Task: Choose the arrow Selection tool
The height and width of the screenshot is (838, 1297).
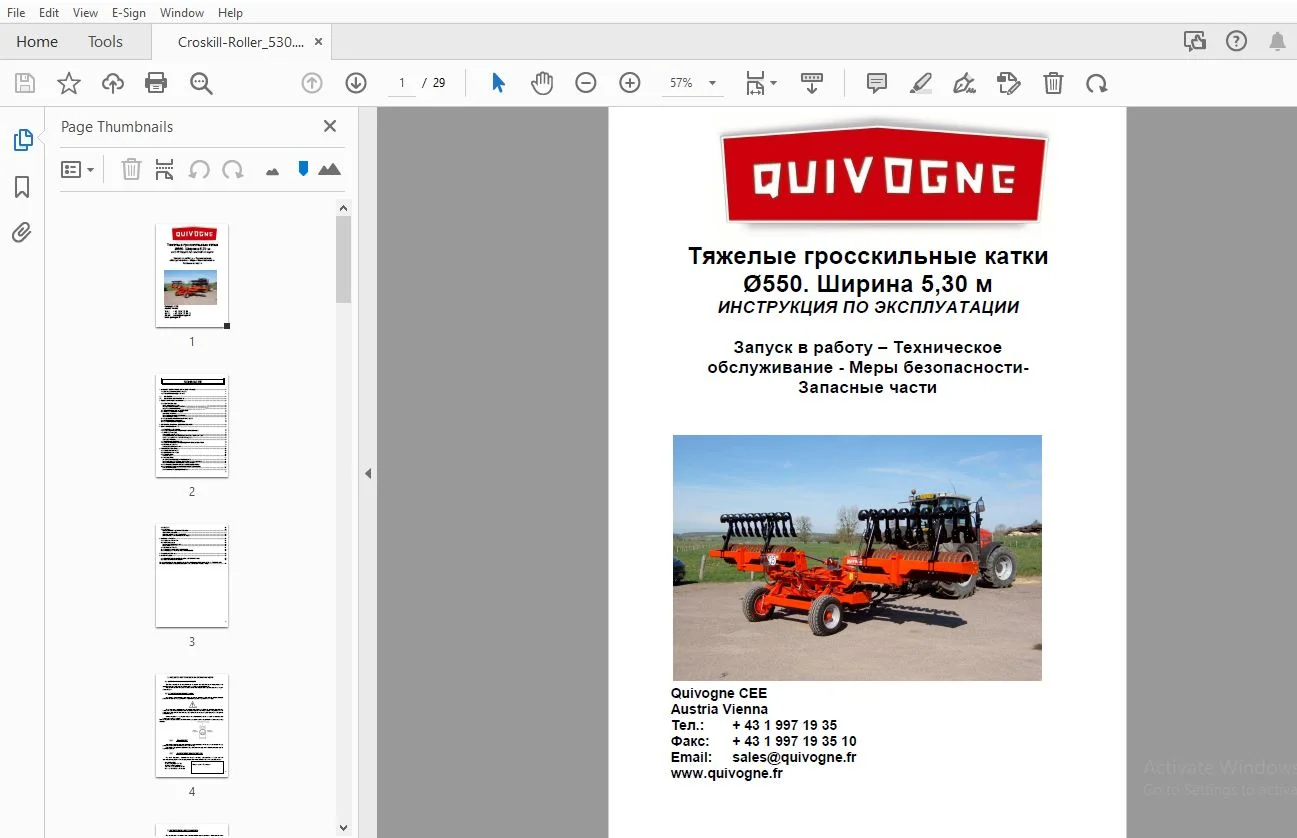Action: pos(498,83)
